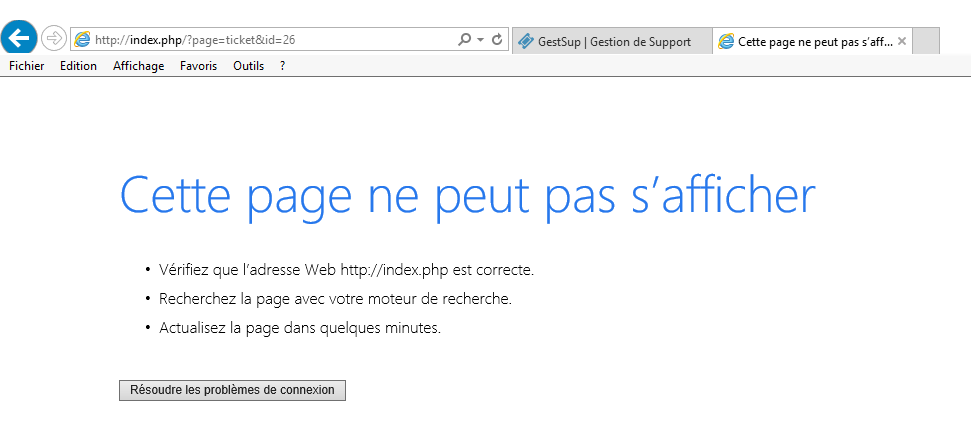Click the address bar URL field
Screen dimensions: 971x426
[272, 40]
